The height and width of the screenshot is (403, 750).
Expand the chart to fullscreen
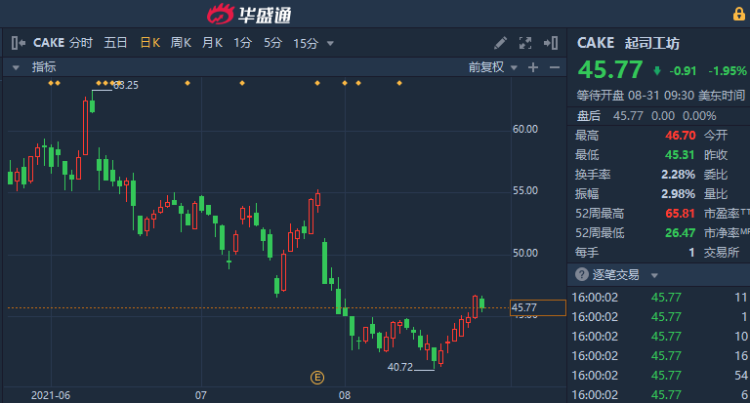(x=526, y=43)
